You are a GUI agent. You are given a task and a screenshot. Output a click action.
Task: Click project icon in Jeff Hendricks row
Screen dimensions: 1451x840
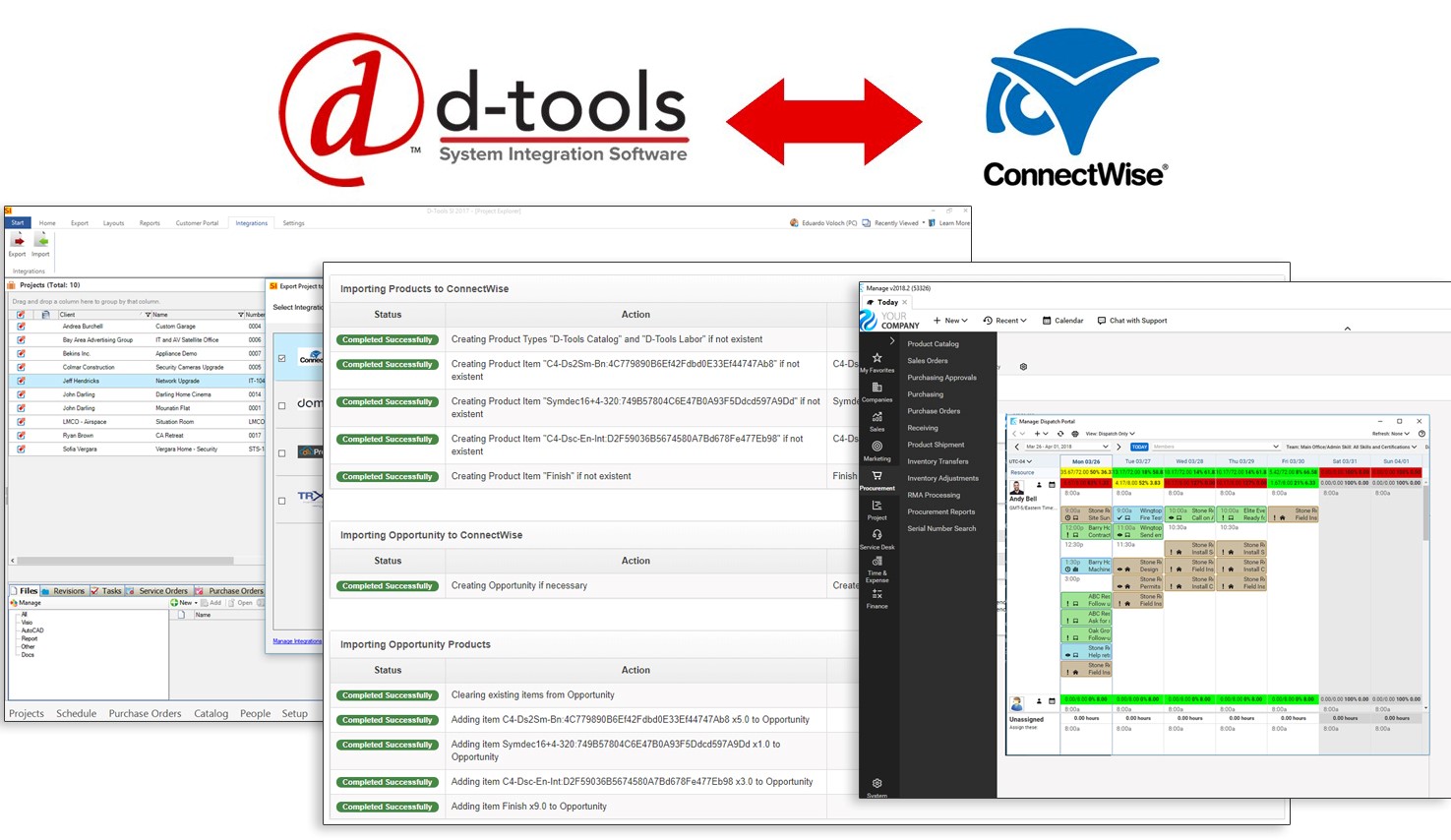21,381
